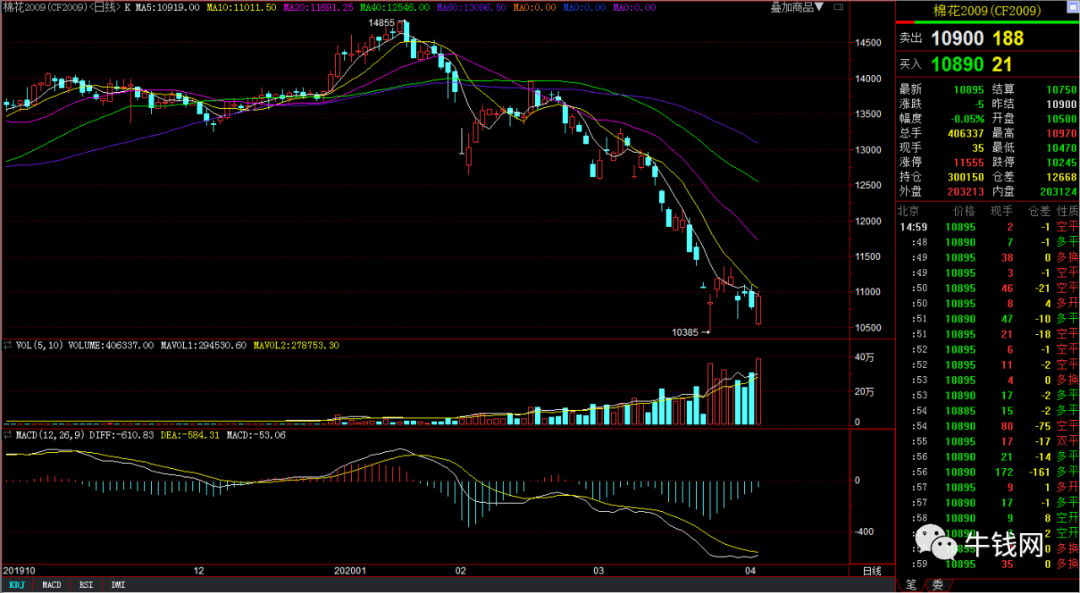Click the 跌停 value 10245

click(x=1061, y=163)
